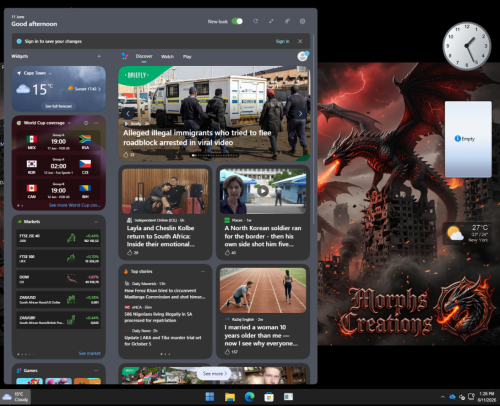
Task: Click the Empty desktop gadget
Action: click(x=468, y=139)
